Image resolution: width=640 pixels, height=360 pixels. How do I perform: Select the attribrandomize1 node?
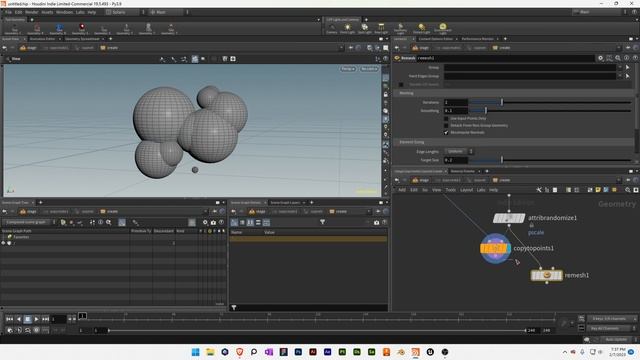(x=509, y=218)
